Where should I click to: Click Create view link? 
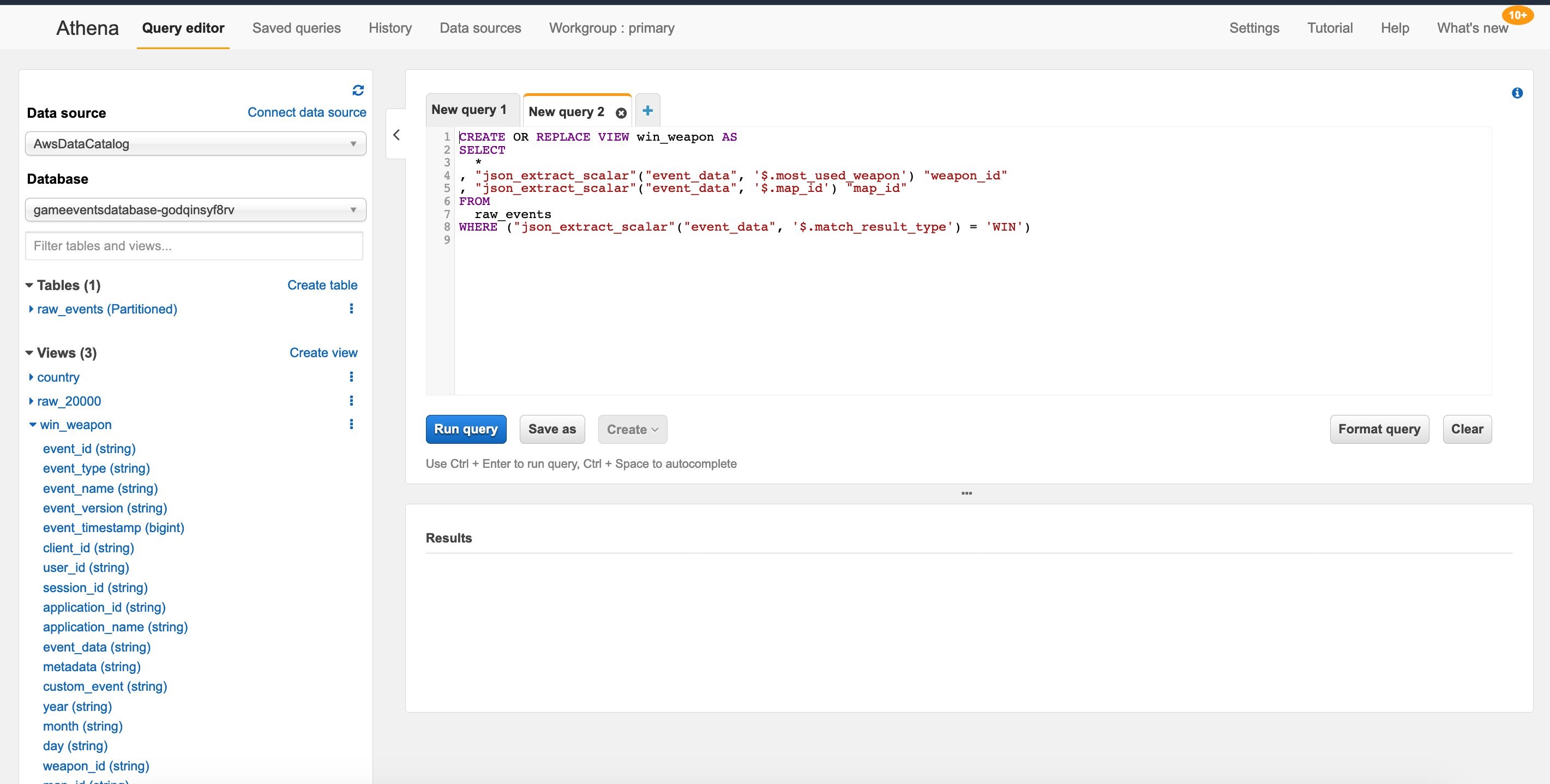324,353
